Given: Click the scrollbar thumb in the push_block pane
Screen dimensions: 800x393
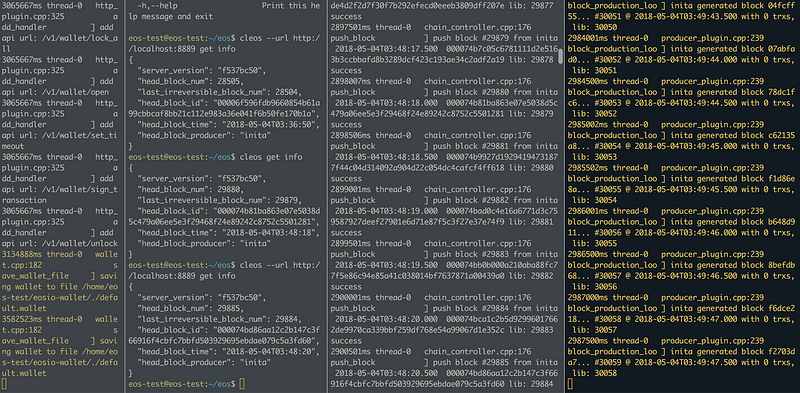Looking at the screenshot, I should tap(561, 57).
